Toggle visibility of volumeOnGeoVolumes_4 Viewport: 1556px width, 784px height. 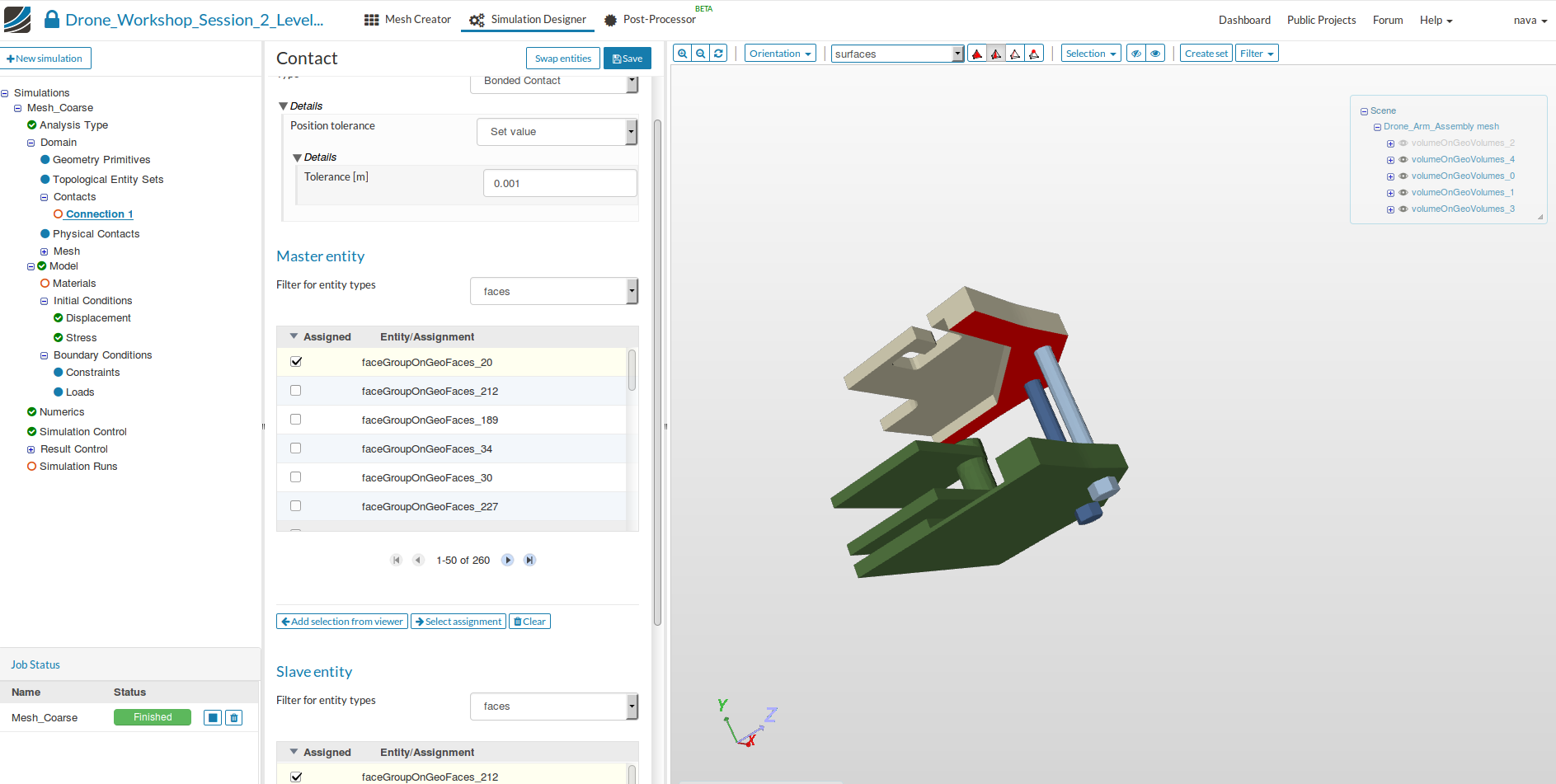coord(1403,160)
